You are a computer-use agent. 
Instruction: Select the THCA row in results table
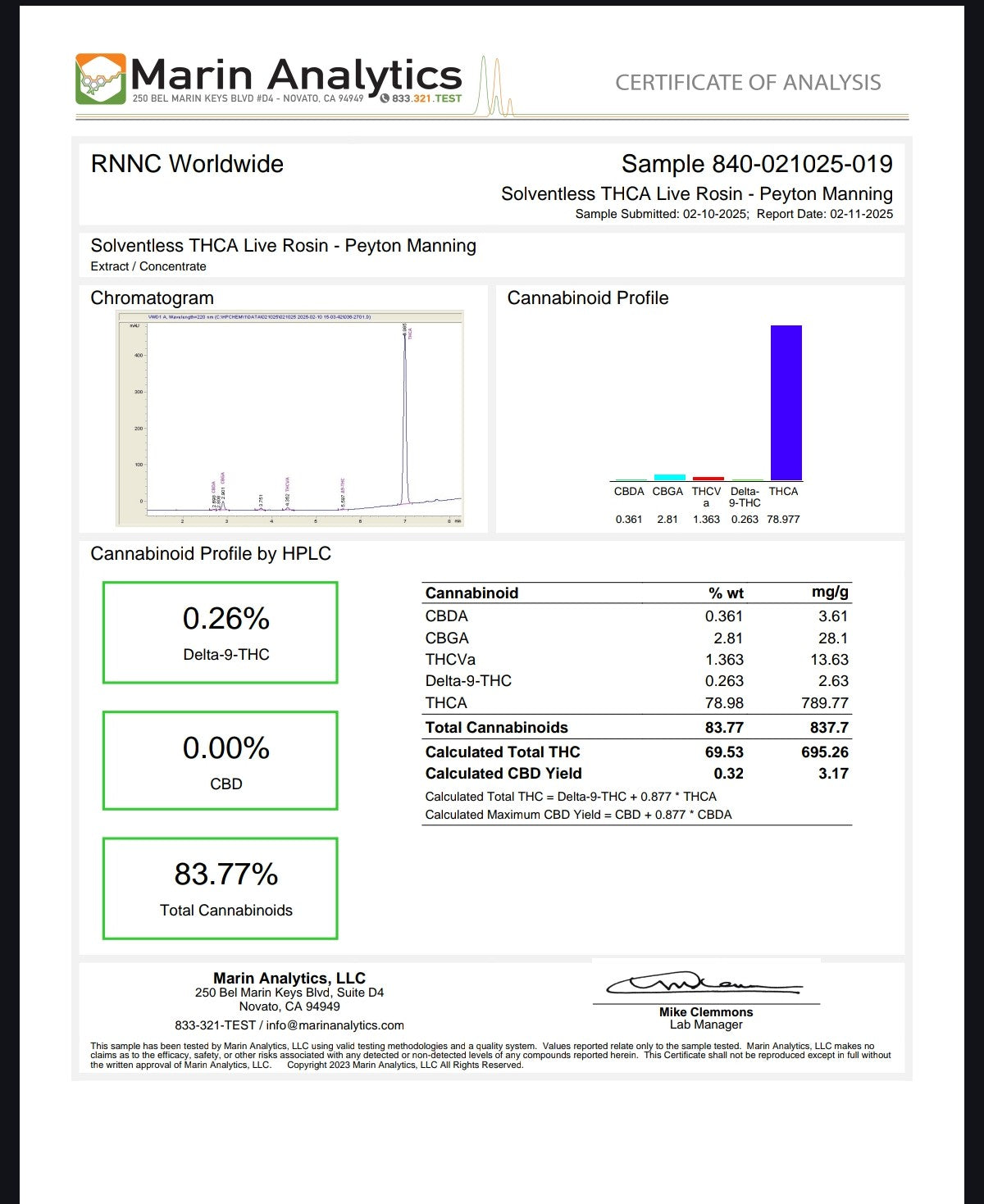[636, 703]
